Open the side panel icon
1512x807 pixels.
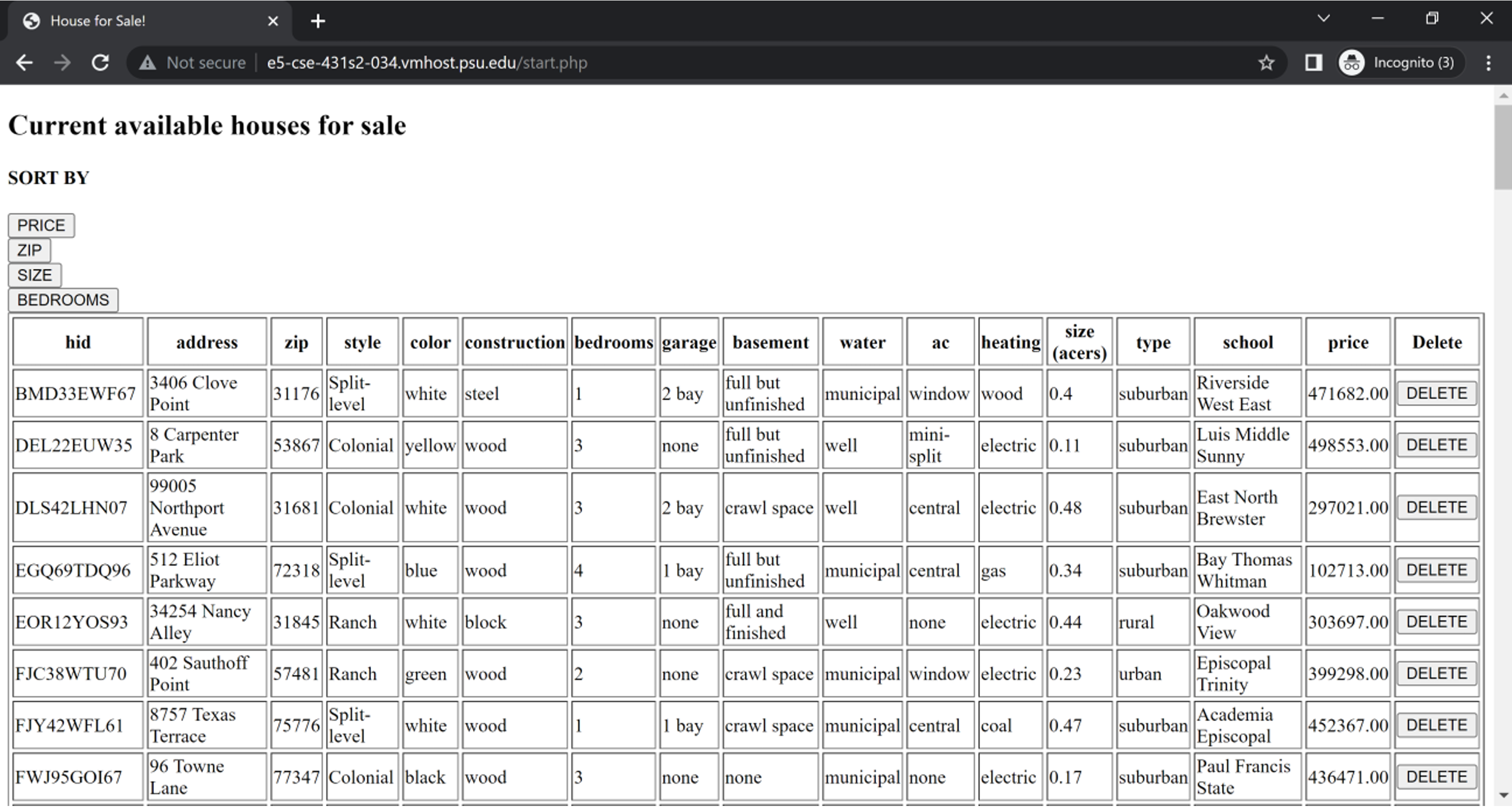1313,63
